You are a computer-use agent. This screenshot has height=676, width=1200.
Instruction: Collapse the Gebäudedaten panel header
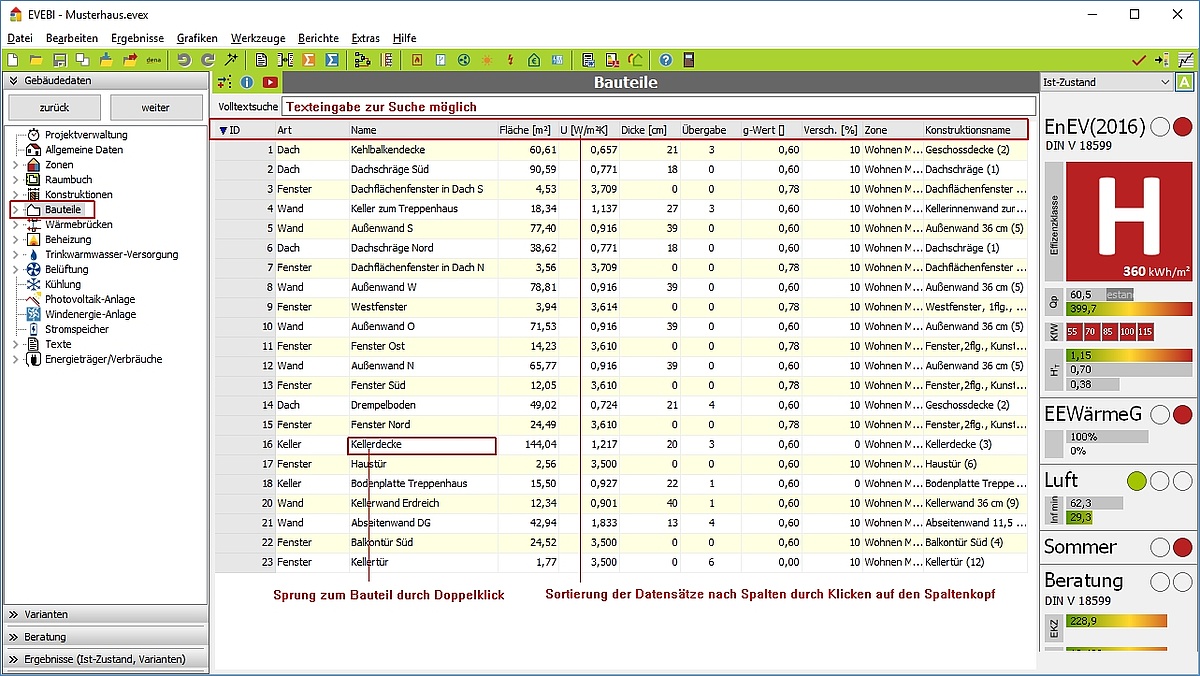point(106,81)
